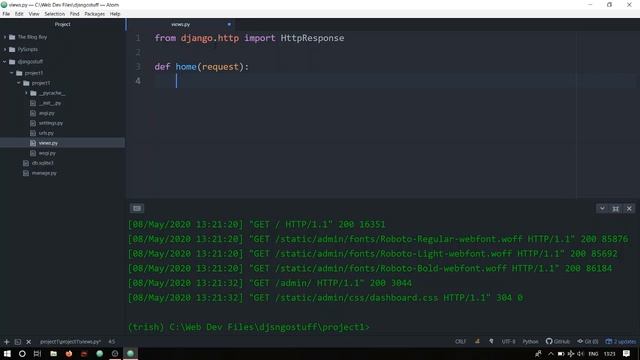The image size is (640, 360).
Task: Open File Explorer on taskbar
Action: click(x=53, y=353)
